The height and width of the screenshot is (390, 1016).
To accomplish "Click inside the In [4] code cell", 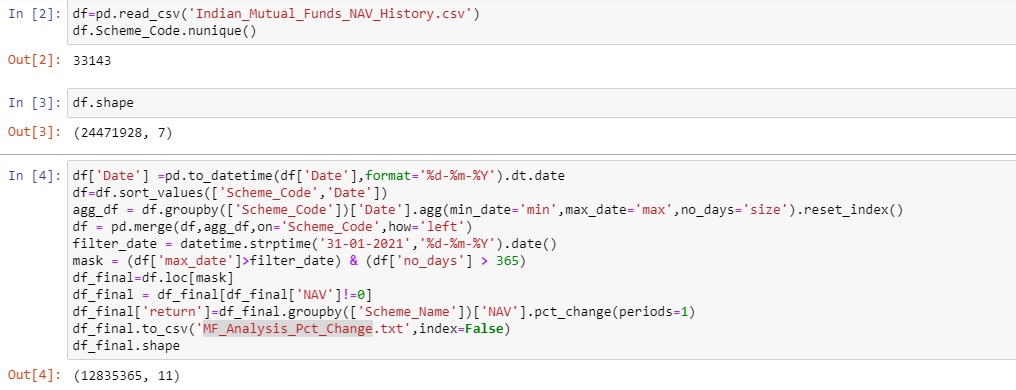I will (541, 260).
